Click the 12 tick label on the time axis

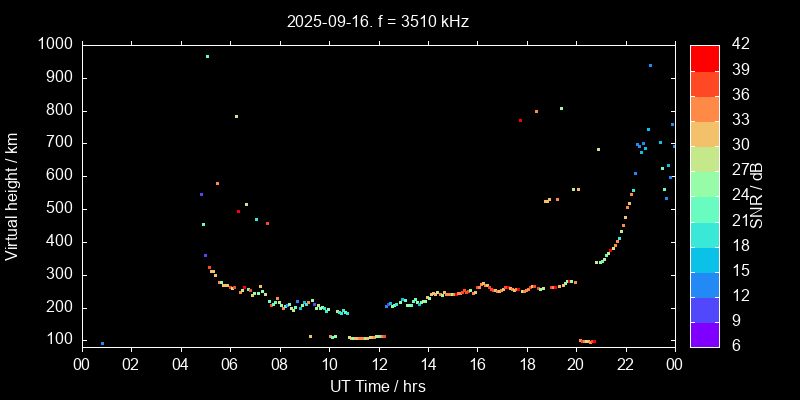[378, 364]
